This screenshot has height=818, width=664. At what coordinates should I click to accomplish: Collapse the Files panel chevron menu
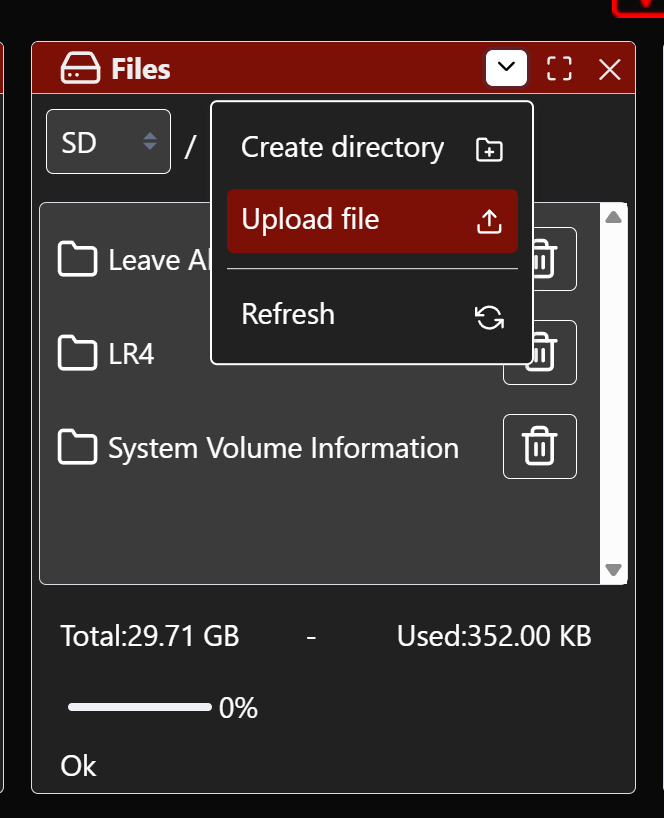pos(507,68)
